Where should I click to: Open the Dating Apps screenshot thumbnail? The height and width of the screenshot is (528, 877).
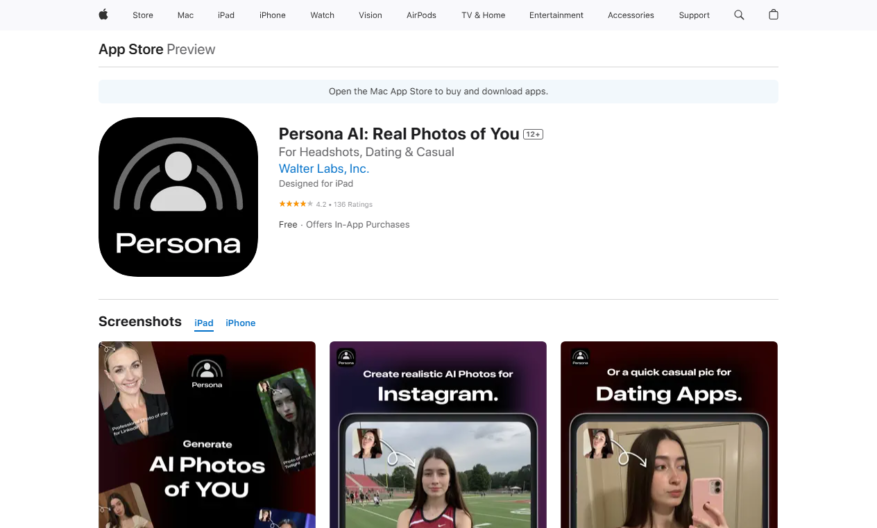[x=669, y=435]
